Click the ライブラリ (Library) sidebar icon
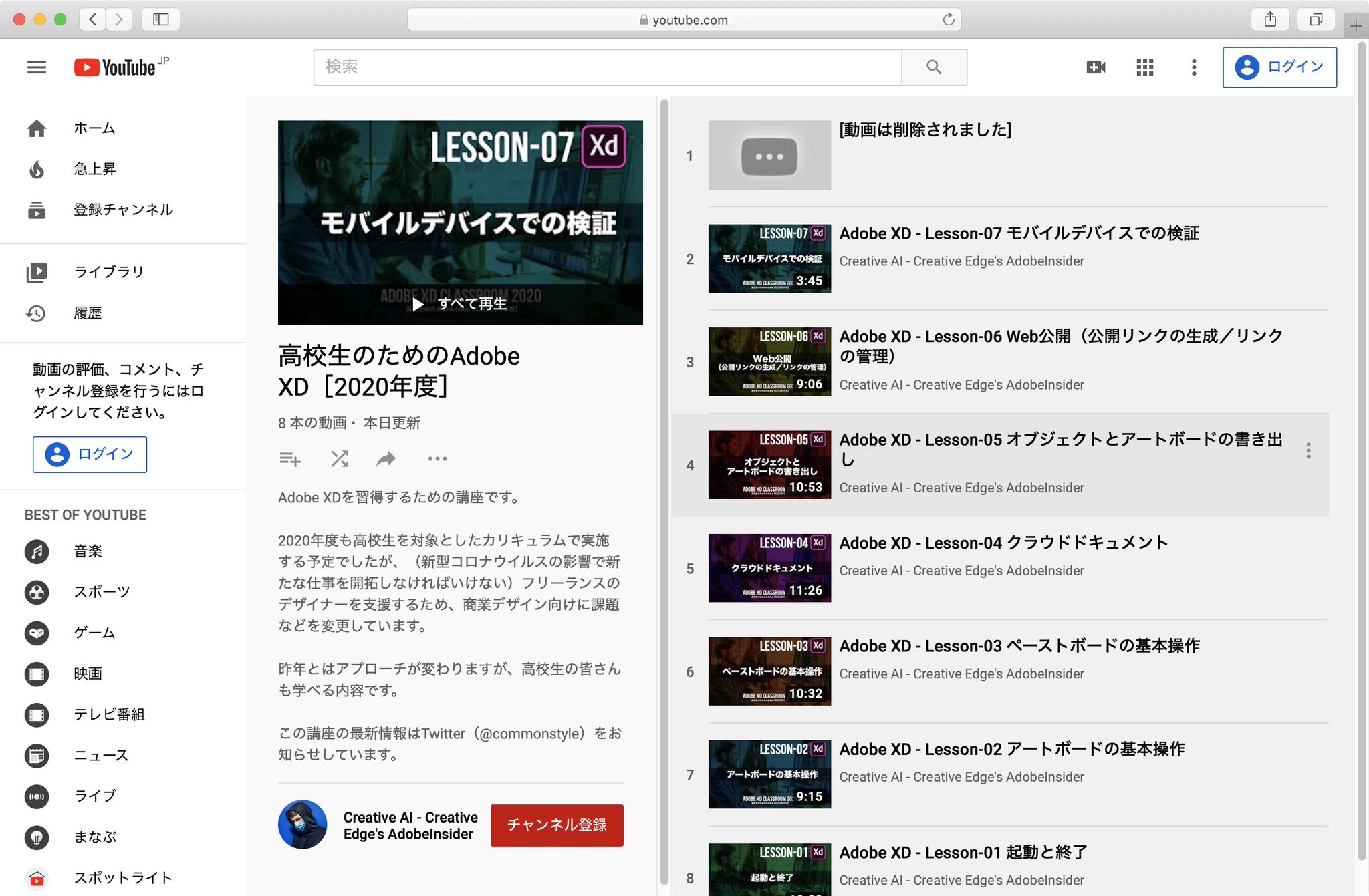The image size is (1369, 896). pos(37,271)
